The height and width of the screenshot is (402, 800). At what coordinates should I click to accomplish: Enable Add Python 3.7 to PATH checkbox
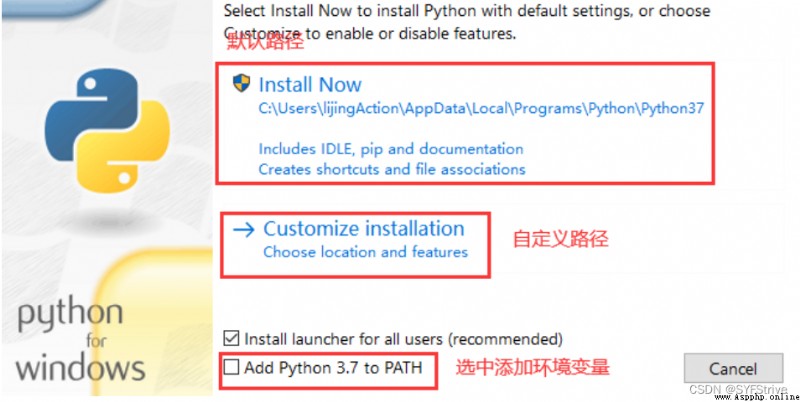[x=232, y=367]
